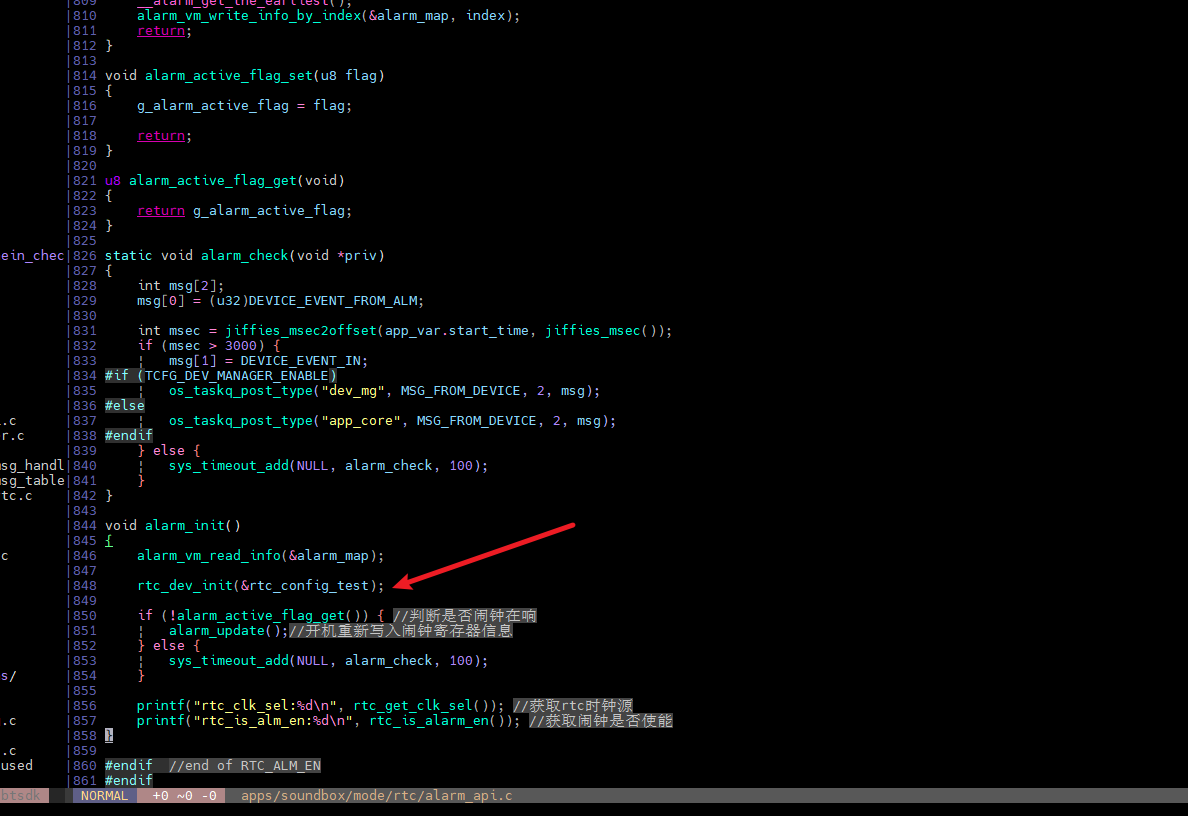Image resolution: width=1188 pixels, height=816 pixels.
Task: Click the alarm_vm_read_info call on line 846
Action: click(209, 556)
